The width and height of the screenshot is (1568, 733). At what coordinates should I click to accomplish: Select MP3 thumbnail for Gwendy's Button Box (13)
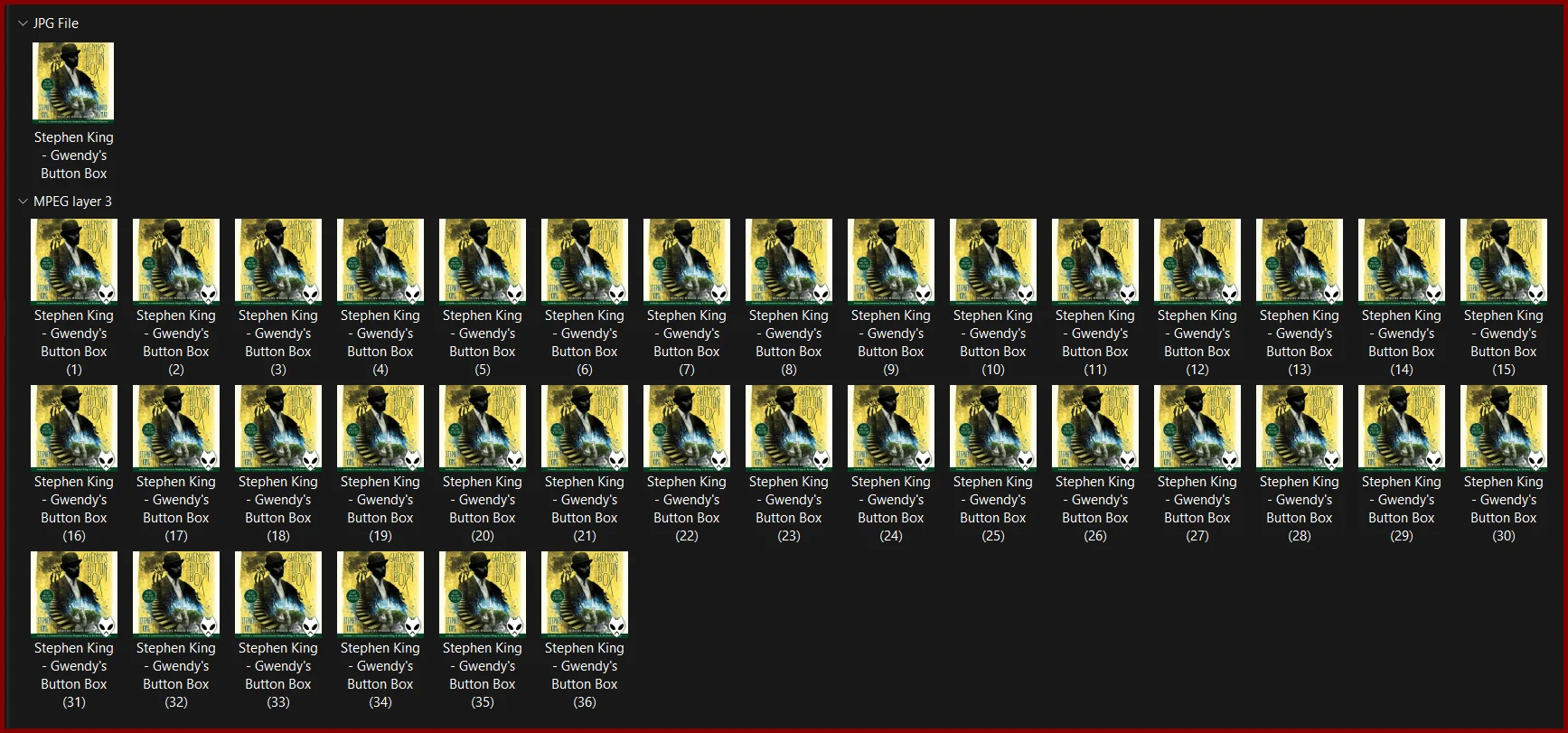pyautogui.click(x=1300, y=260)
